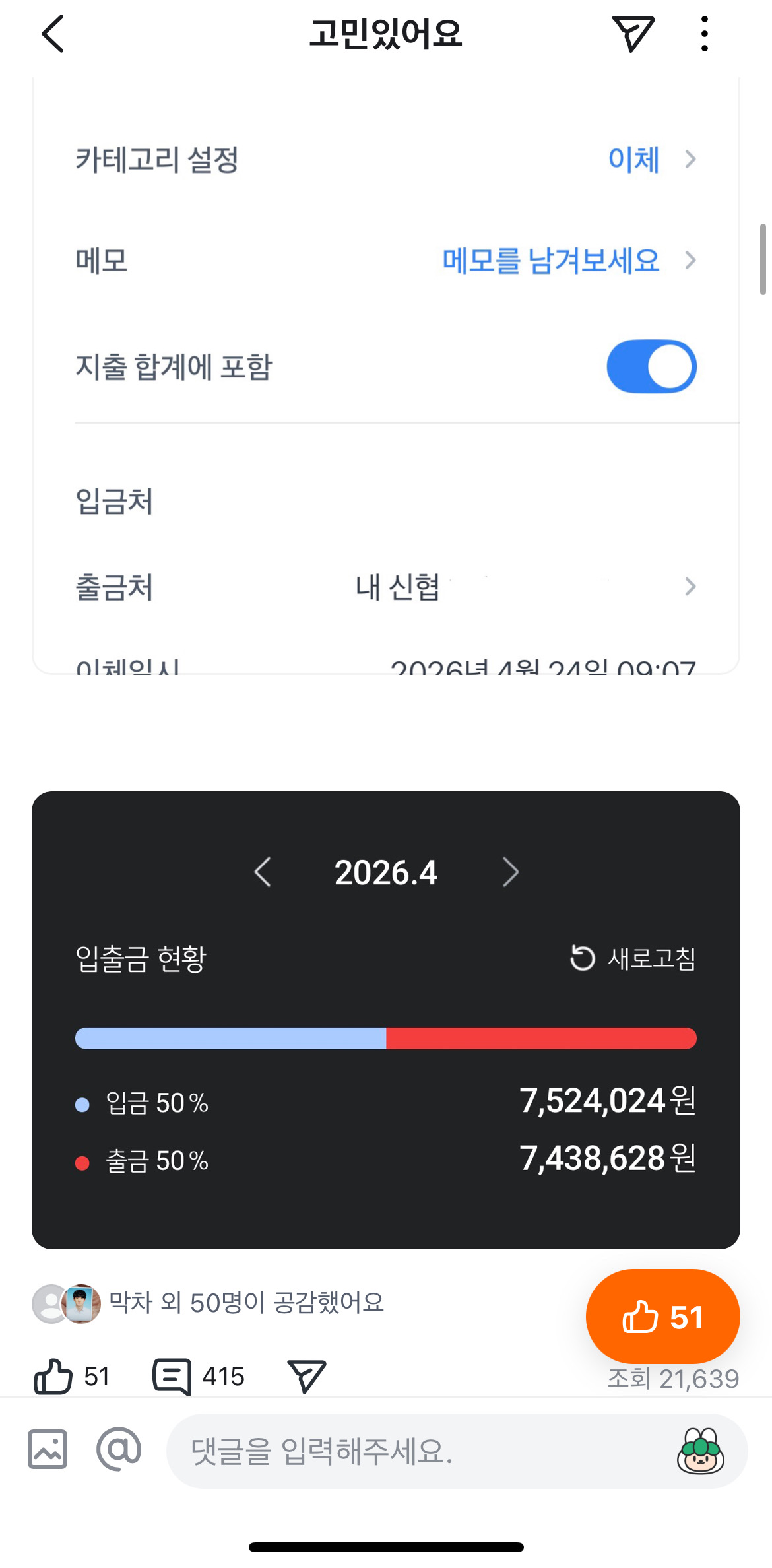Viewport: 772px width, 1568px height.
Task: Tap the 댓글을 입력해주세요 comment field
Action: click(422, 1451)
